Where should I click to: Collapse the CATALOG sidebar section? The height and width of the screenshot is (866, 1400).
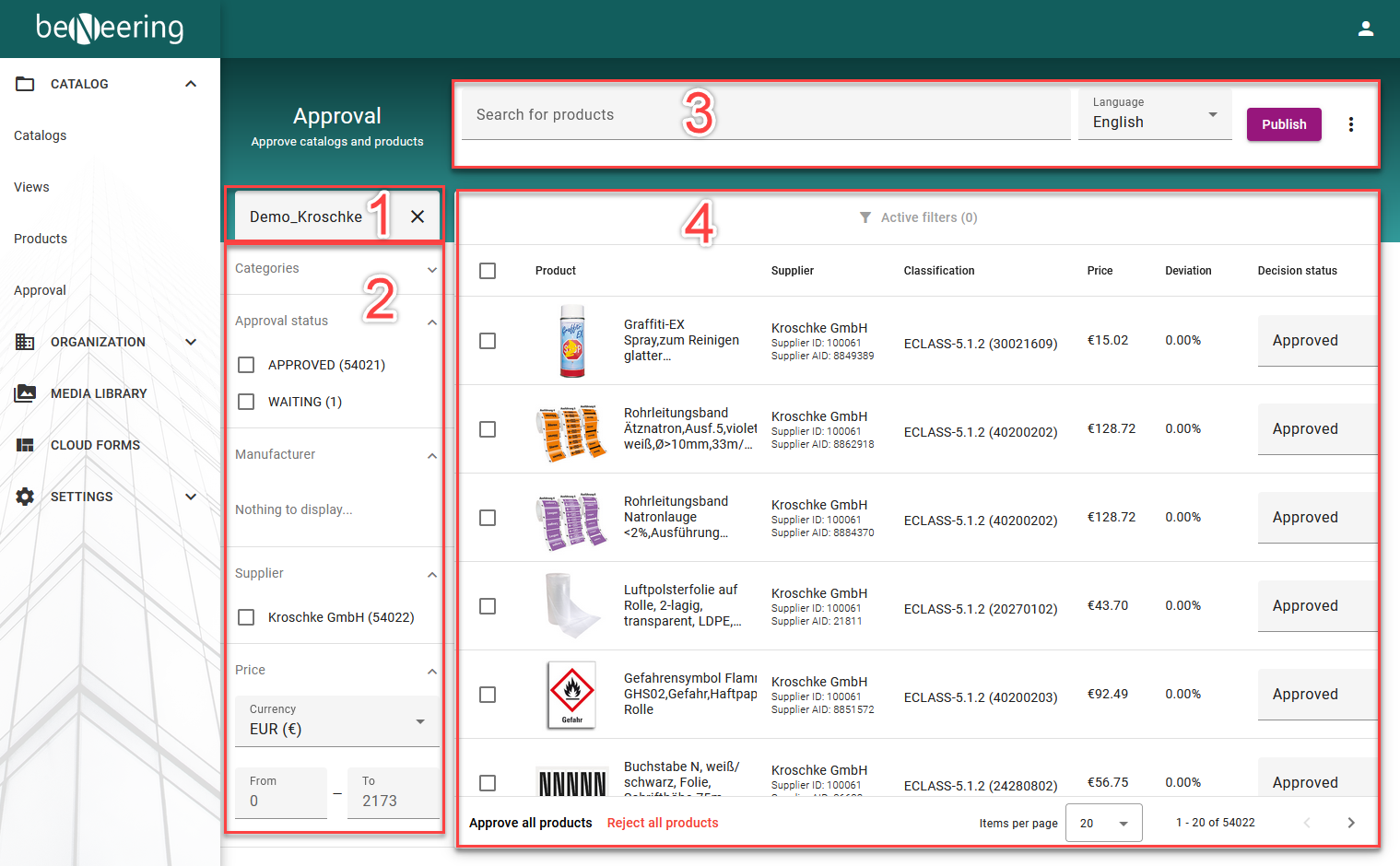(x=191, y=84)
